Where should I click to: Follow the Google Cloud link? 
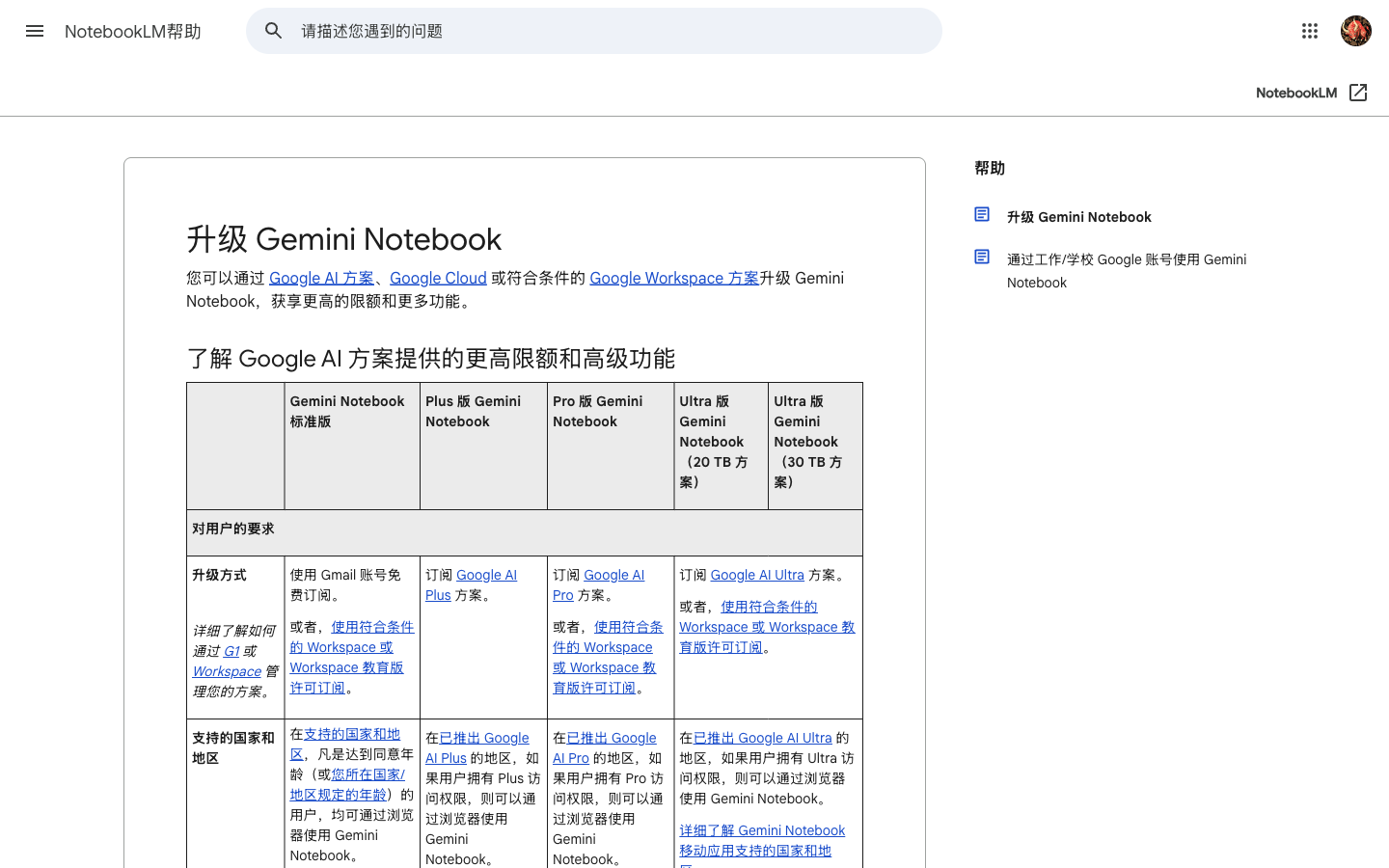click(438, 278)
